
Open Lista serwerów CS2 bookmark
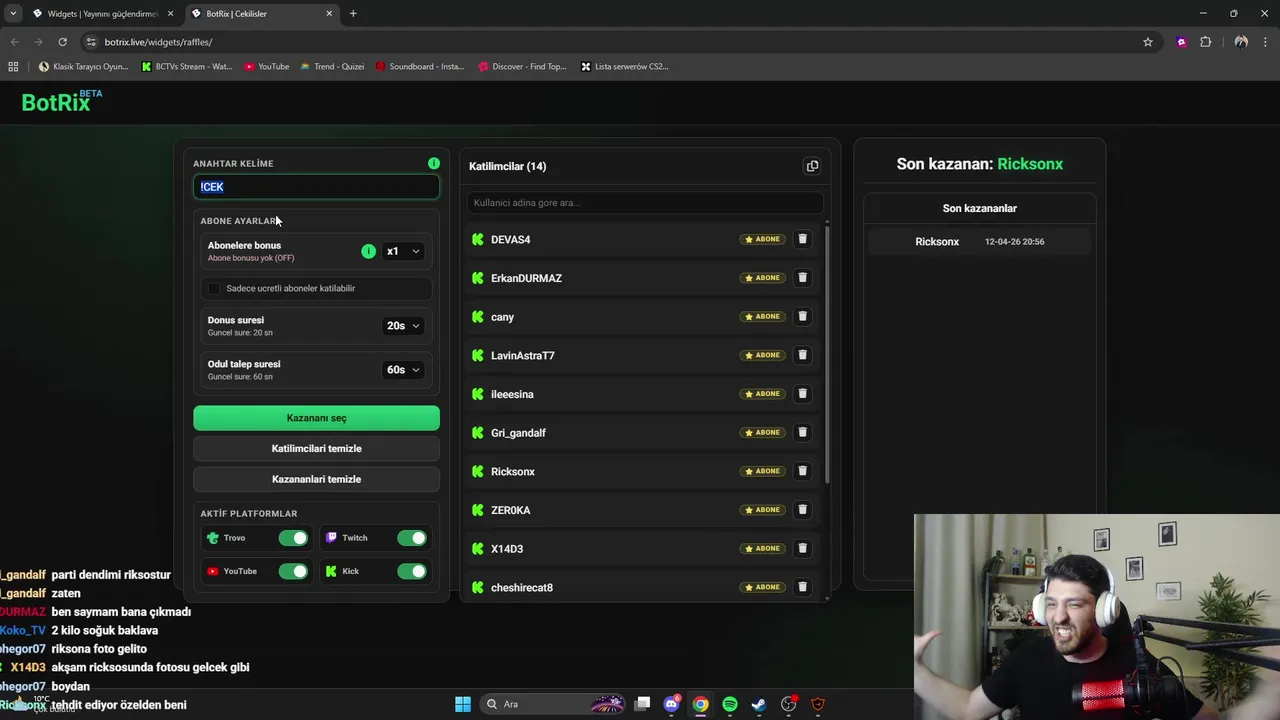tap(625, 67)
